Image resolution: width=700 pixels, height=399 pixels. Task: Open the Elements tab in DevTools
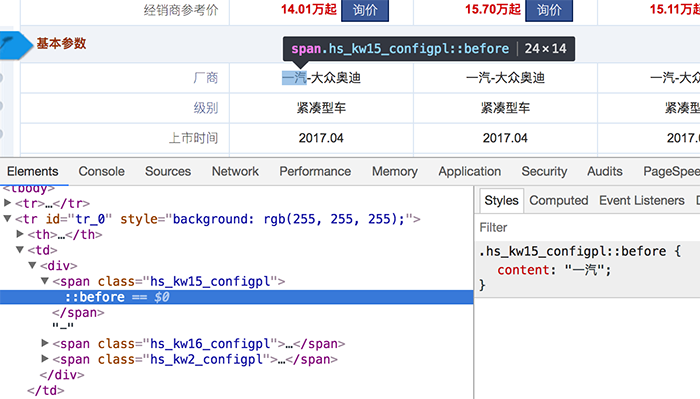[33, 171]
